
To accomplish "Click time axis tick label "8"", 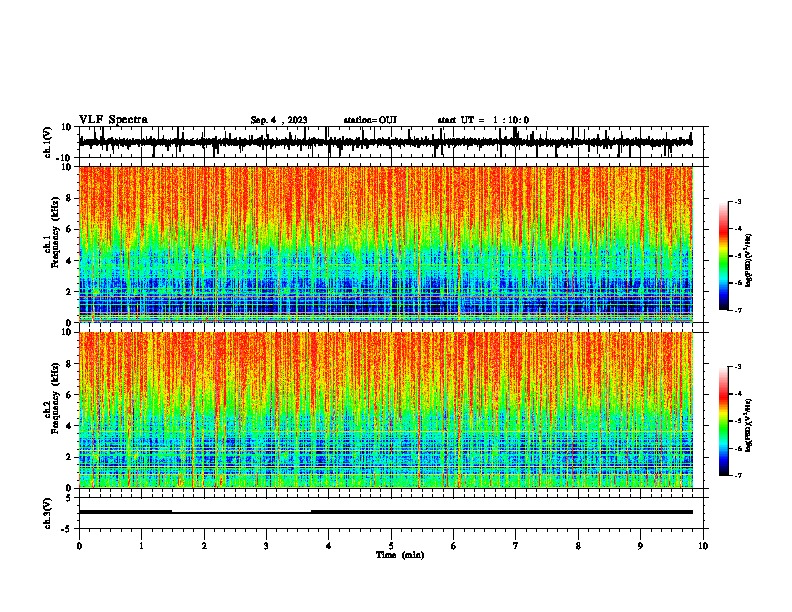I will click(x=578, y=546).
